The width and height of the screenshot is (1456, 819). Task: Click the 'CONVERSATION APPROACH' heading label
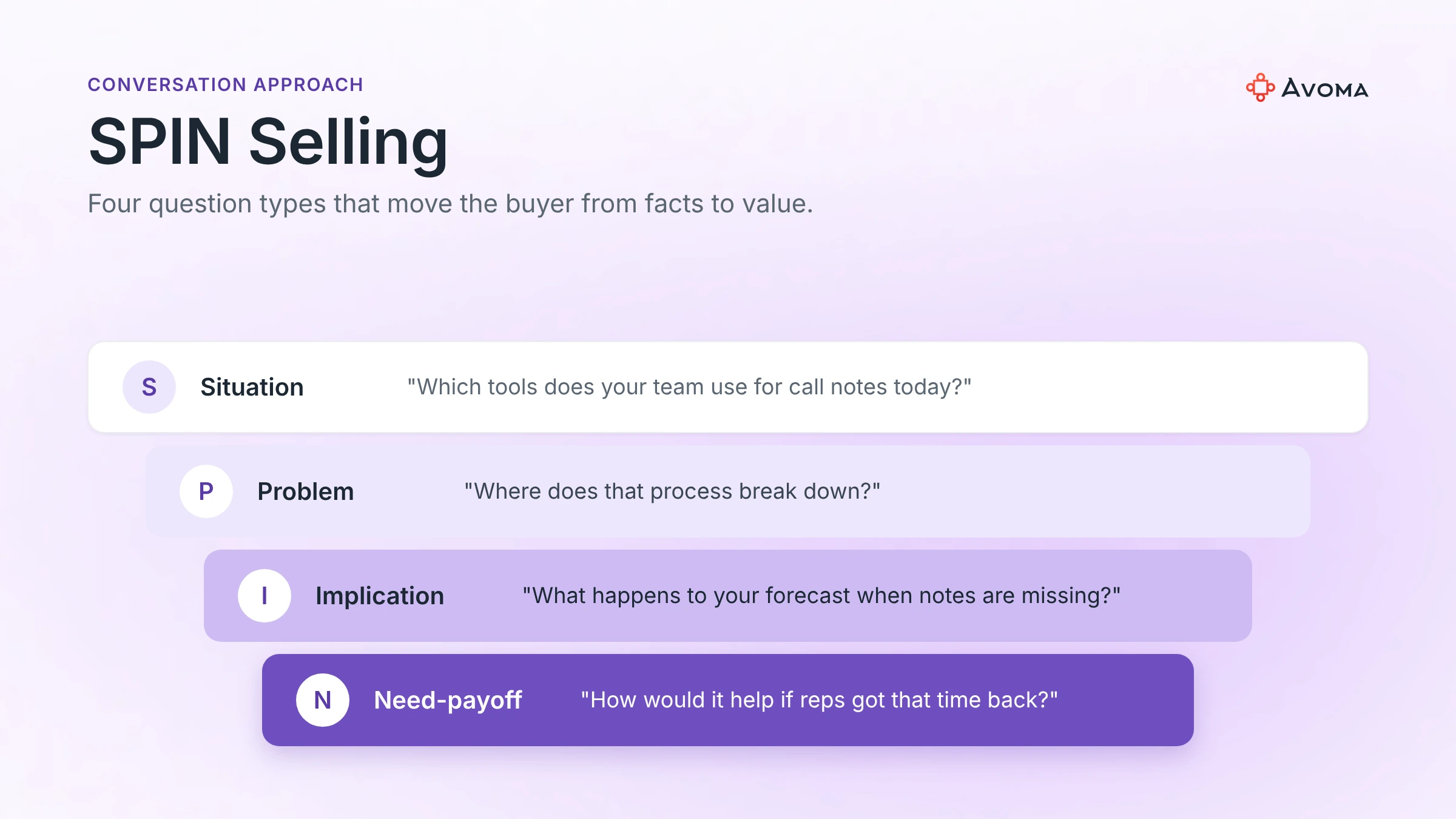coord(226,84)
